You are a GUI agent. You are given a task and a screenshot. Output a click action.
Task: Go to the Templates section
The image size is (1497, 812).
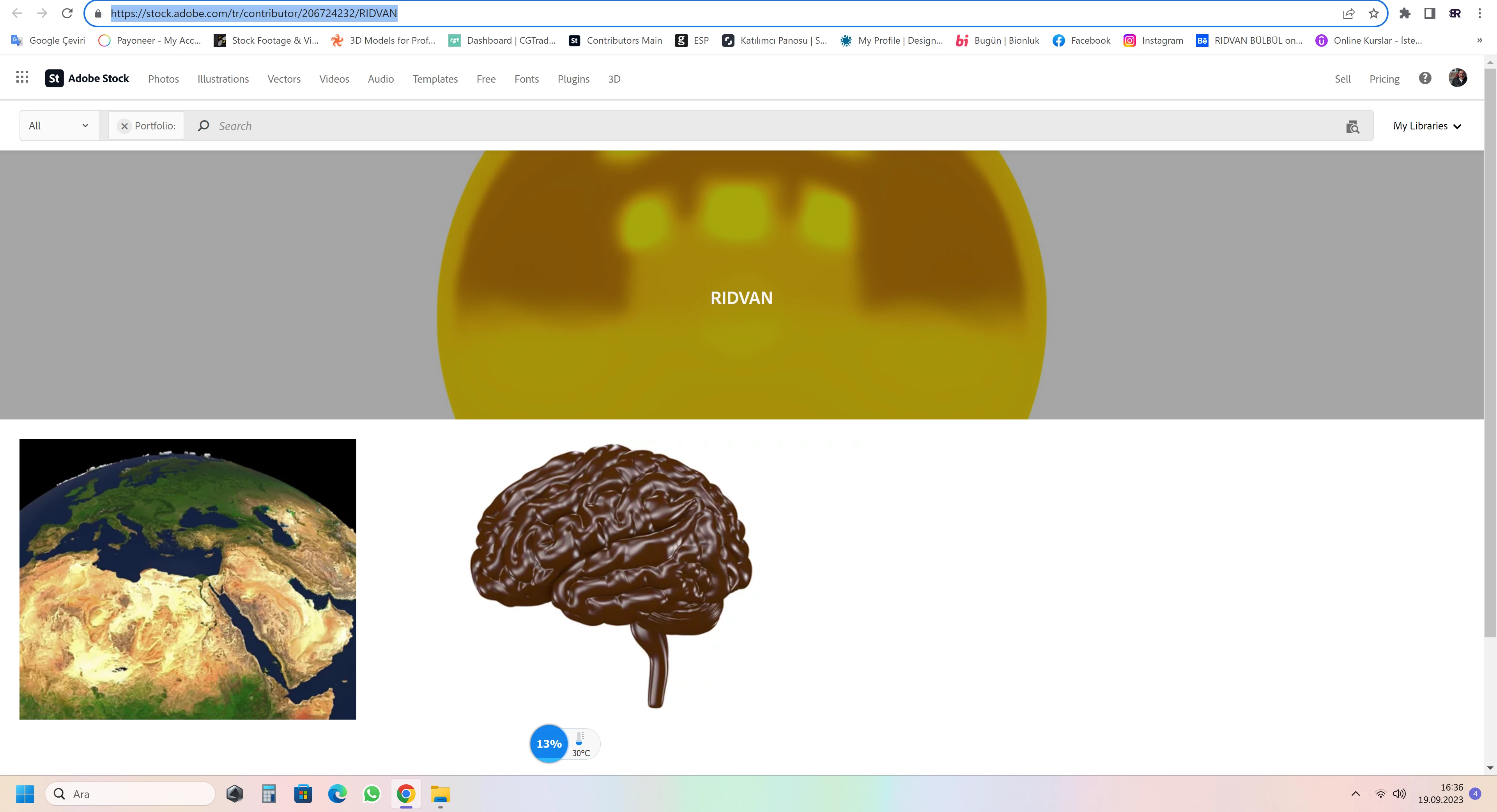pos(435,79)
